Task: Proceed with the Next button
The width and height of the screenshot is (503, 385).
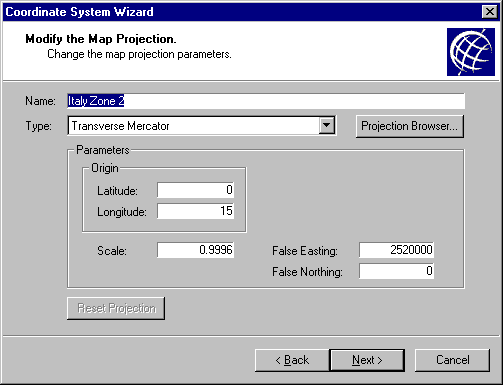Action: point(367,360)
